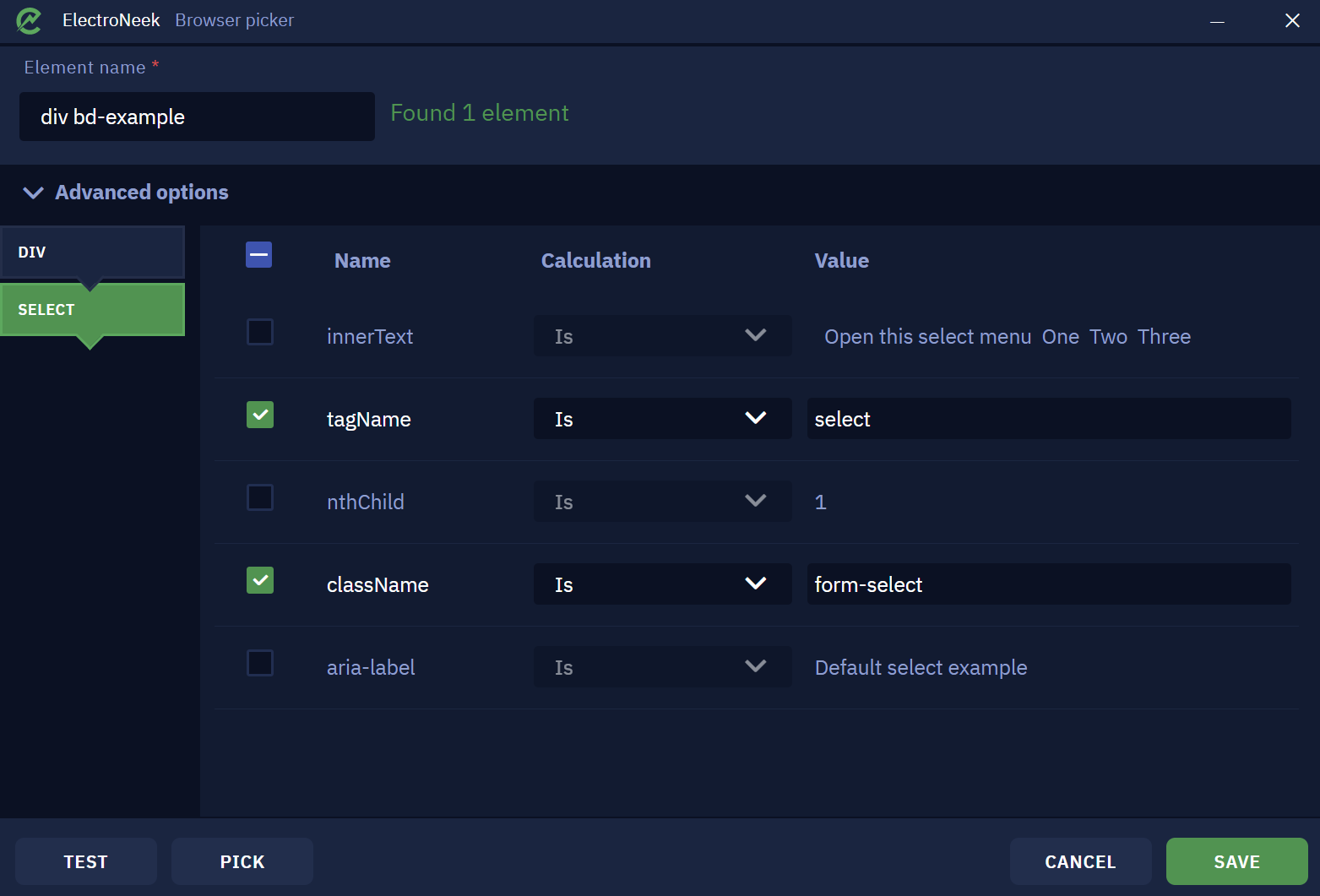Open the aria-label calculation dropdown

click(662, 667)
